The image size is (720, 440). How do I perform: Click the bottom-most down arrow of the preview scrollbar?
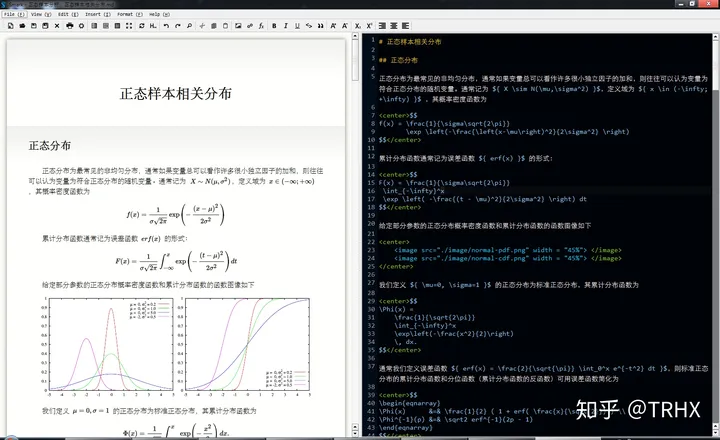pos(355,434)
